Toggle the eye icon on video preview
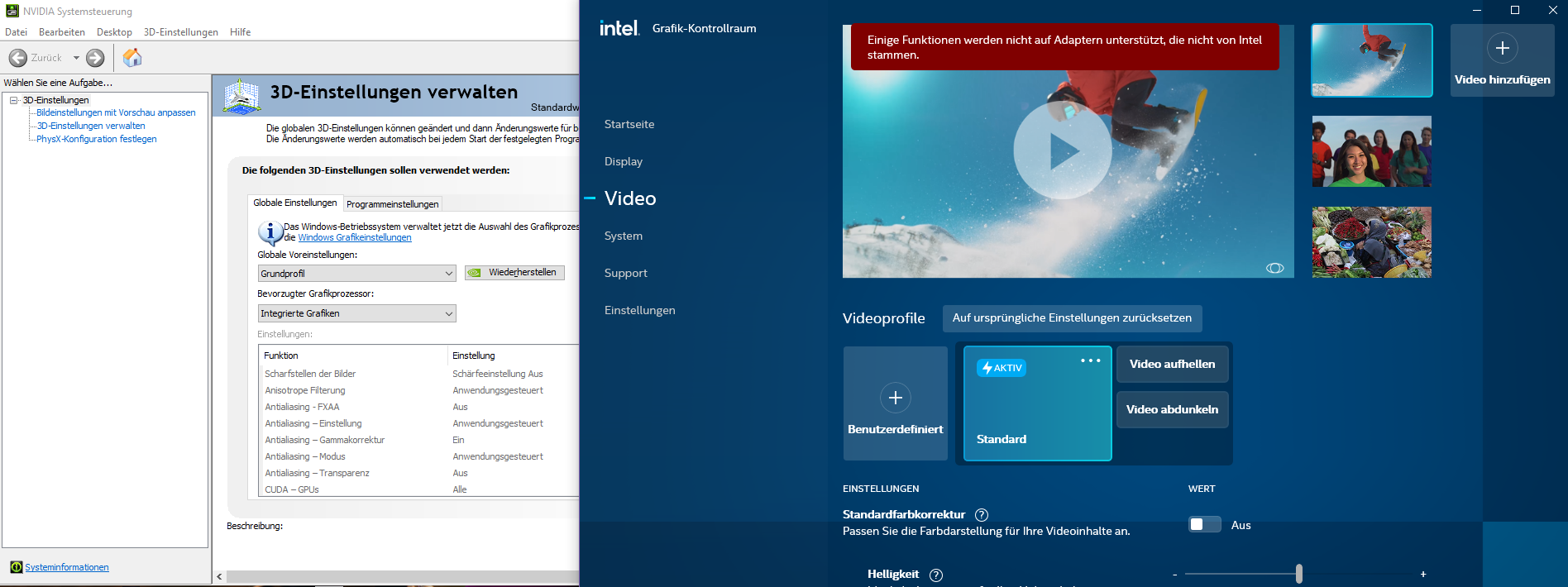The image size is (1568, 587). 1275,268
